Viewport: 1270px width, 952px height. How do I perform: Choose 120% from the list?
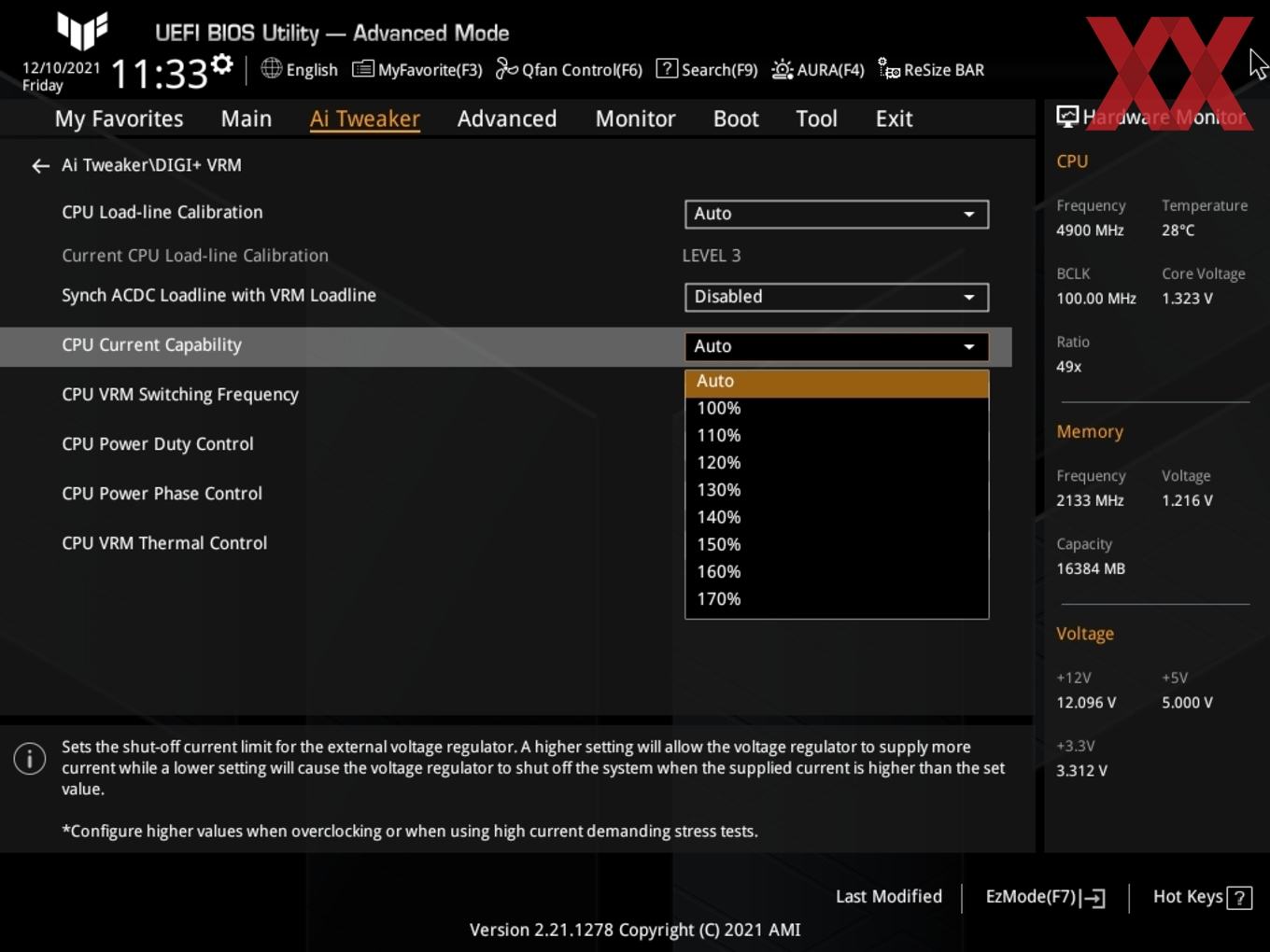click(837, 463)
